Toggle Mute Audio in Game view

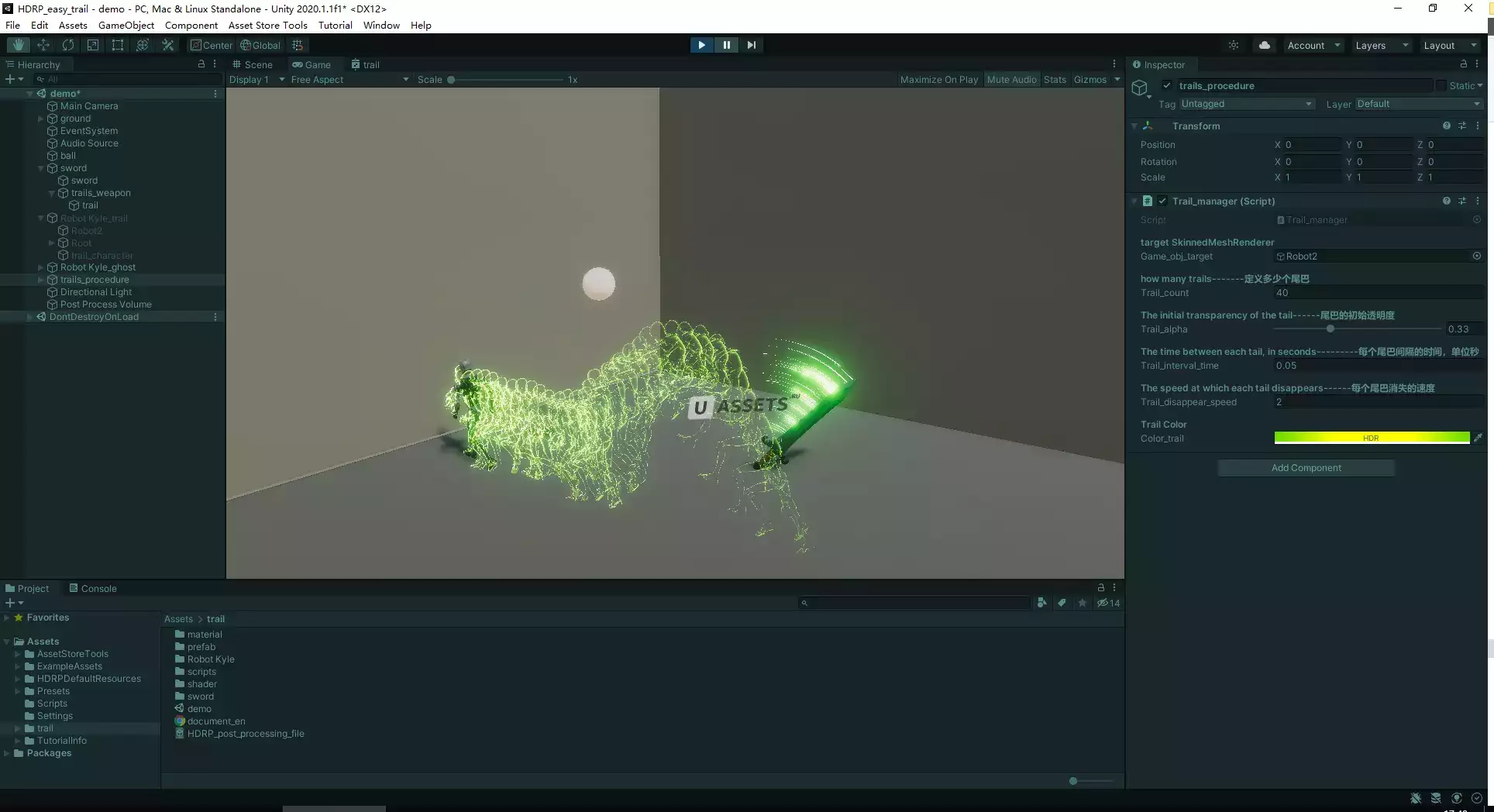click(1011, 79)
